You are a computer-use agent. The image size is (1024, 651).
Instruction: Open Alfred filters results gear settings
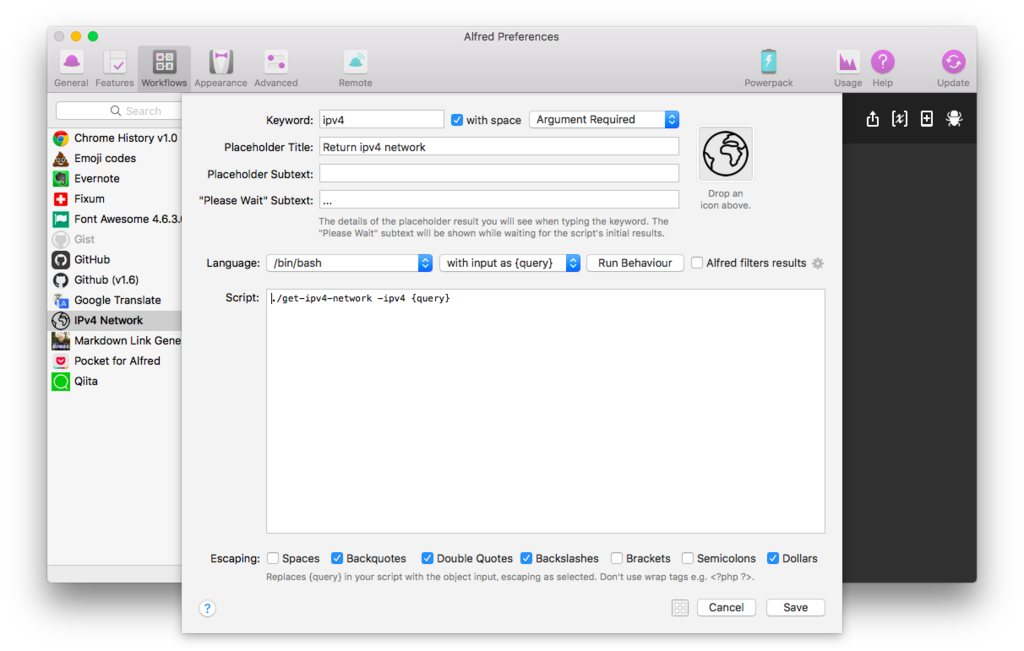[818, 263]
